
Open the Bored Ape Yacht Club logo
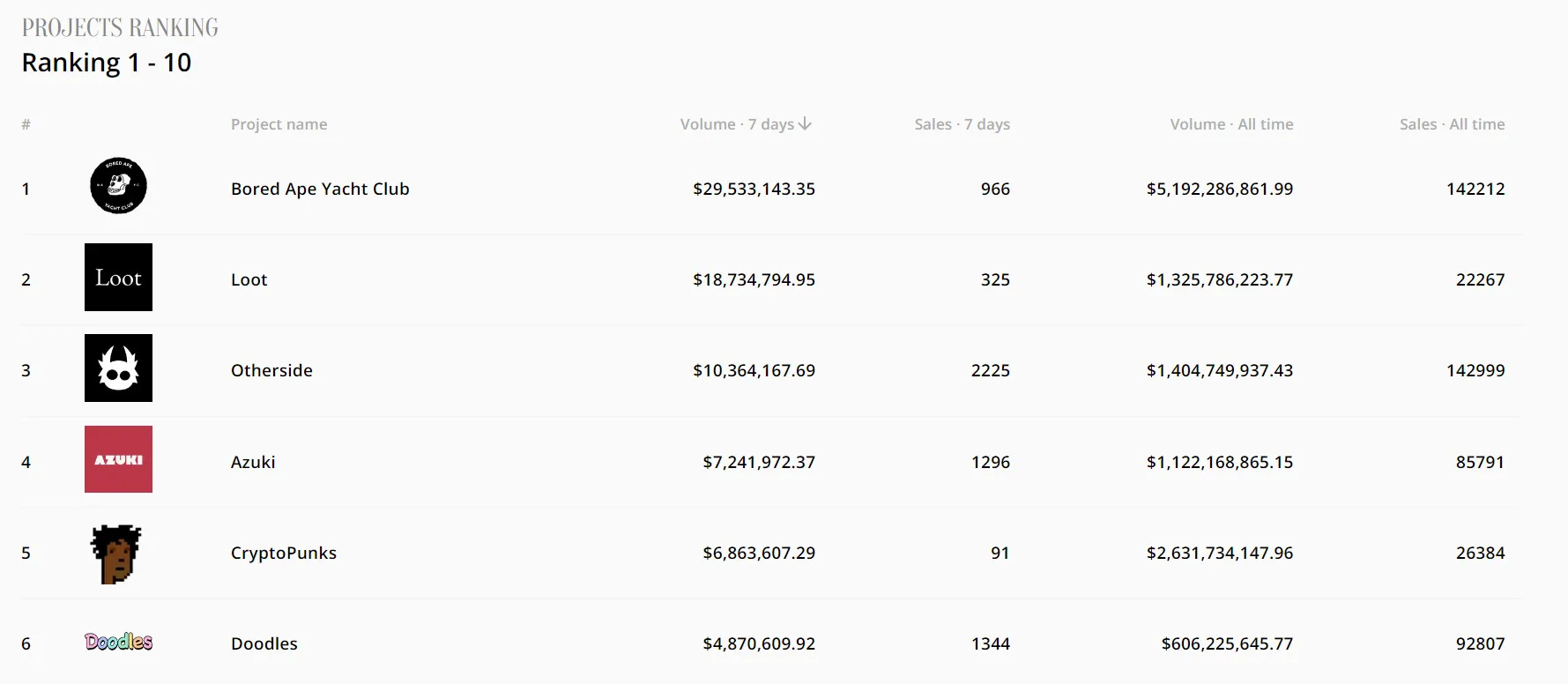click(118, 186)
